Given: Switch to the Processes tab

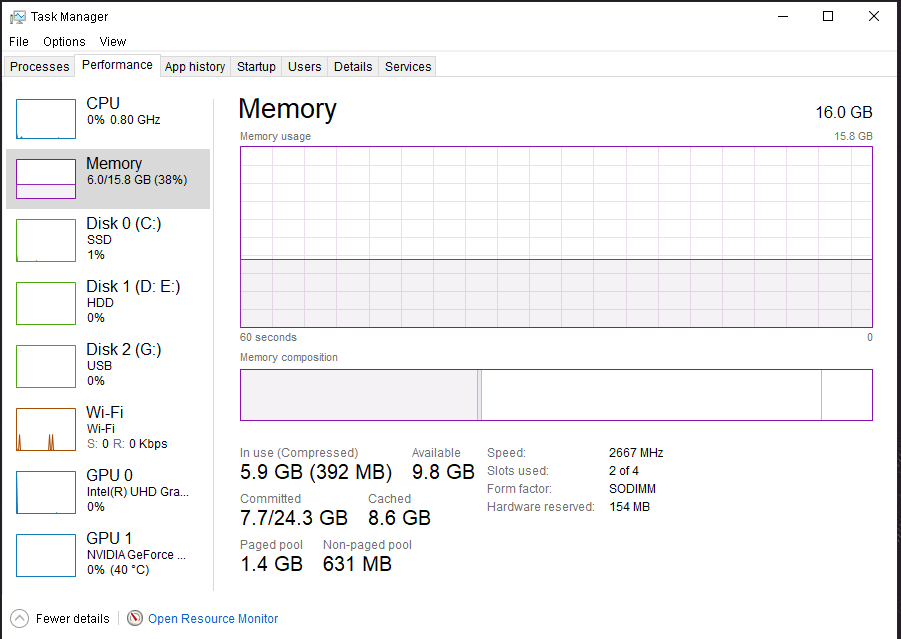Looking at the screenshot, I should (40, 67).
